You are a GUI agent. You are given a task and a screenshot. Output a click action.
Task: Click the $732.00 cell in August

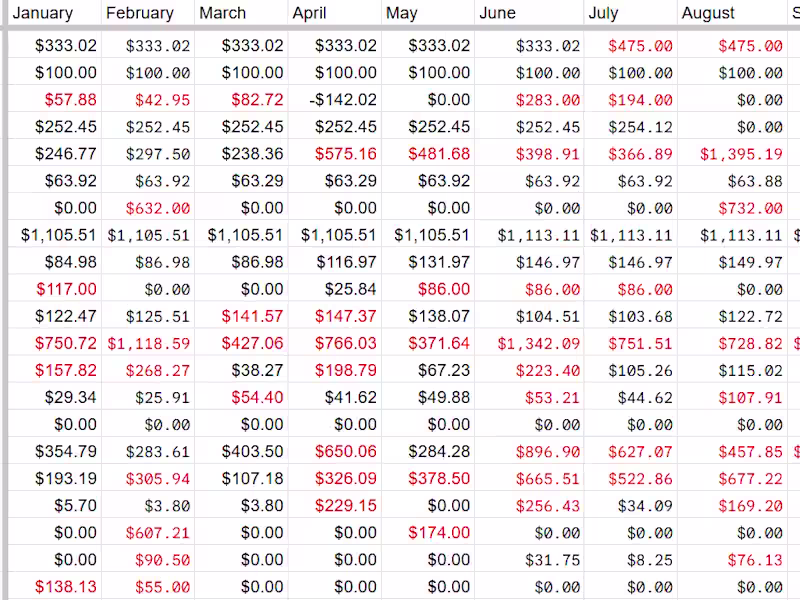tap(750, 208)
